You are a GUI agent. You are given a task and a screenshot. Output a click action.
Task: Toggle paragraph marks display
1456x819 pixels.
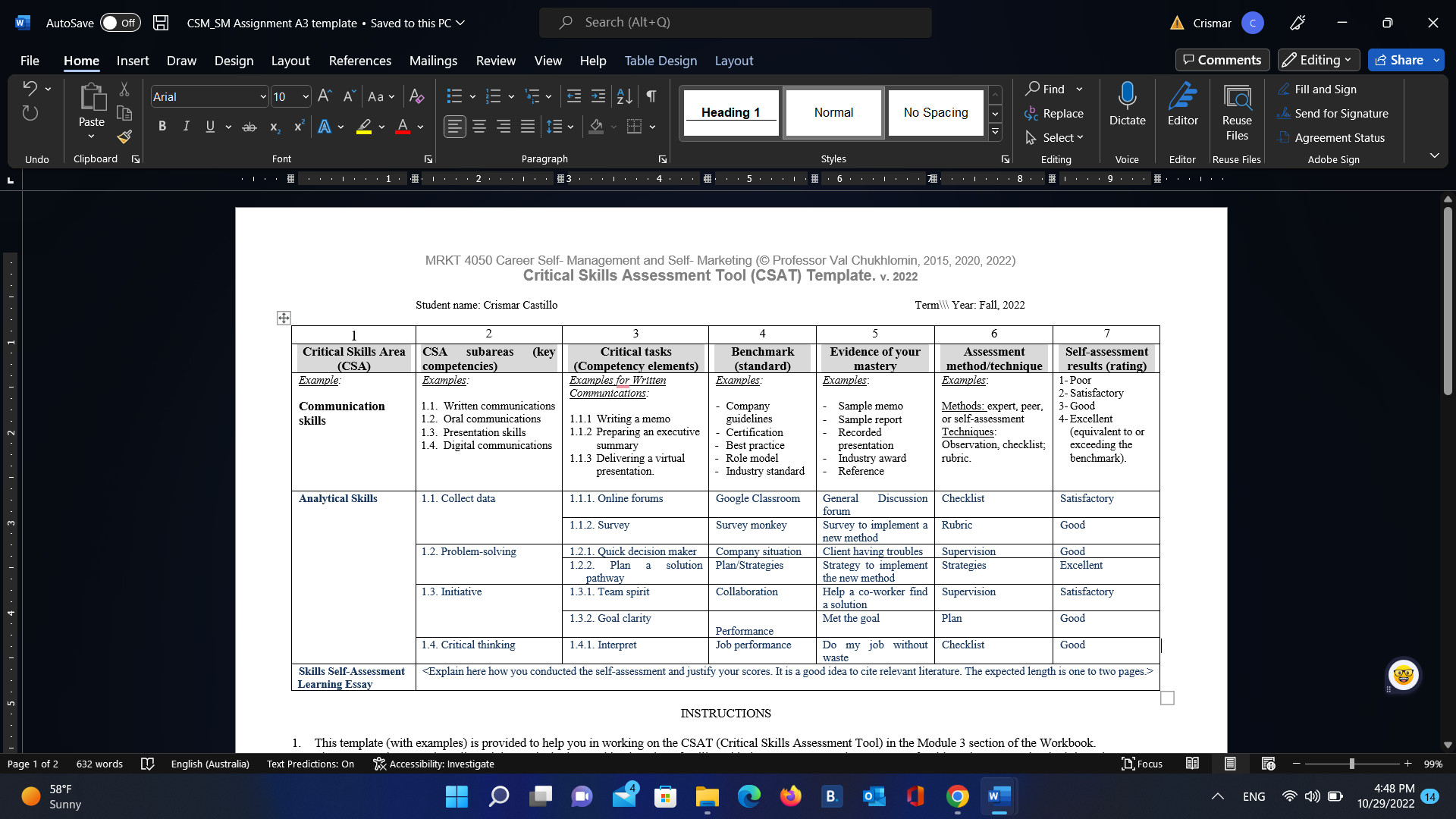click(651, 96)
